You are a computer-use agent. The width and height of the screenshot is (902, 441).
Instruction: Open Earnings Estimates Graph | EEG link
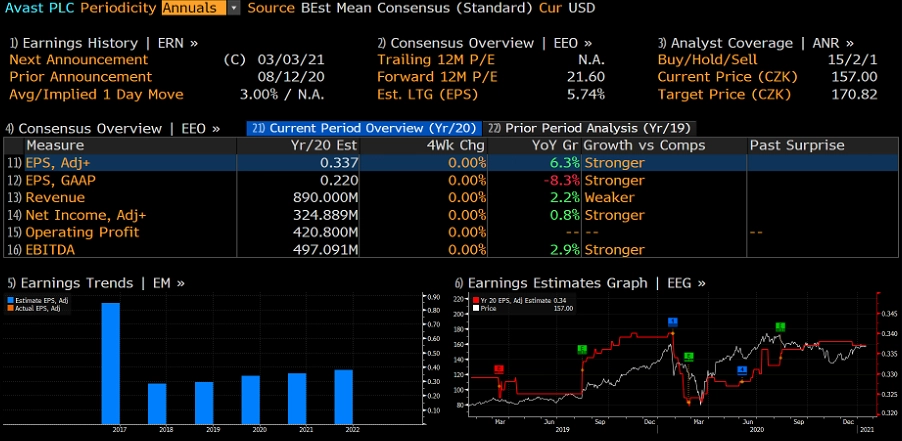click(x=580, y=283)
